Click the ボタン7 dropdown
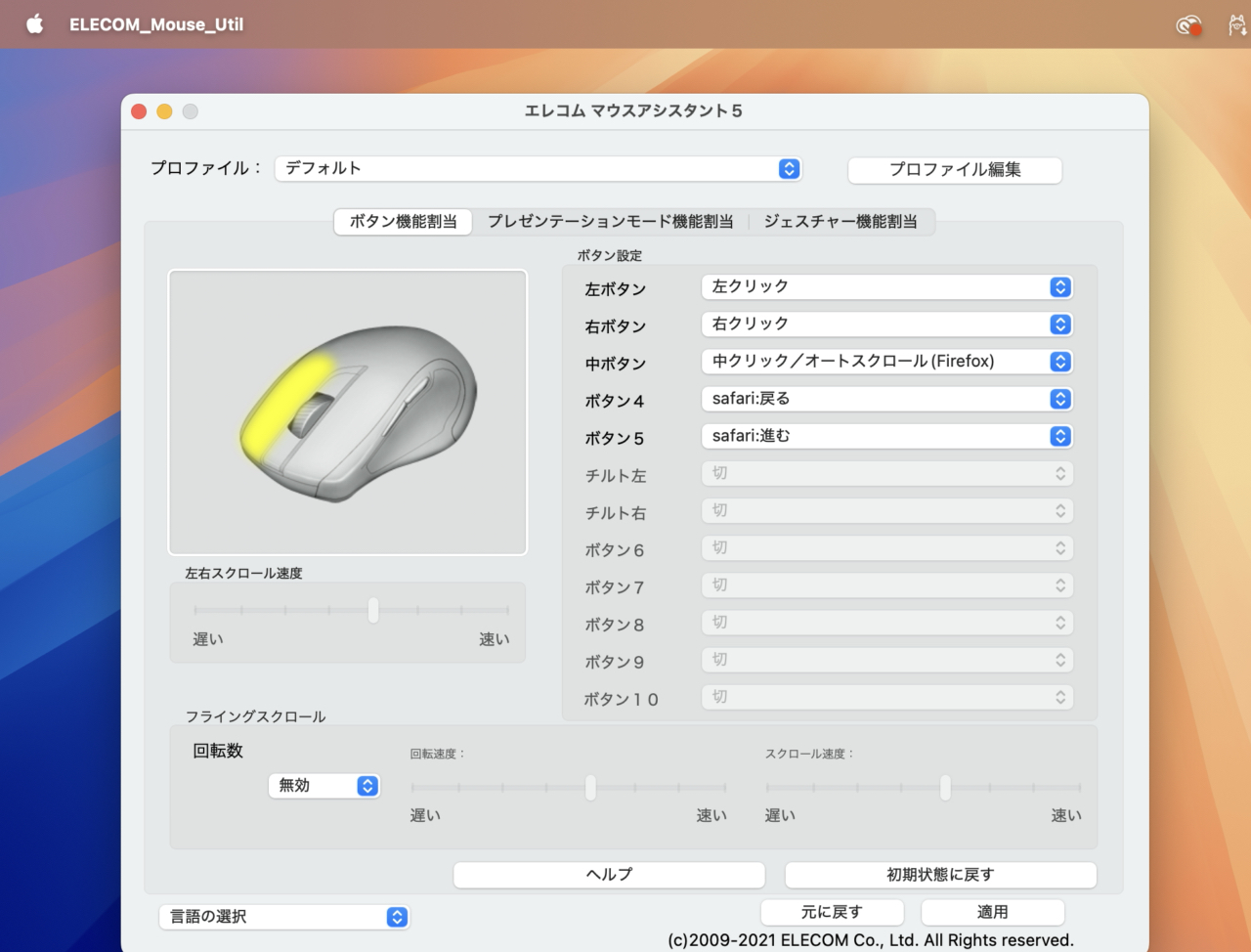The width and height of the screenshot is (1251, 952). point(887,585)
